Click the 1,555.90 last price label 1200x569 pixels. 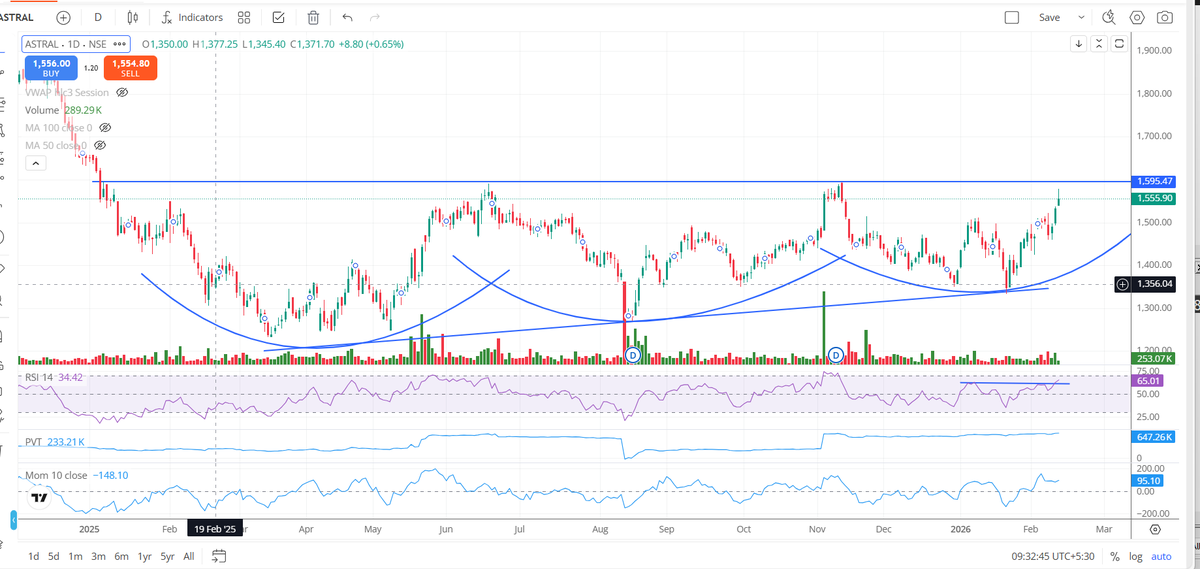tap(1154, 198)
